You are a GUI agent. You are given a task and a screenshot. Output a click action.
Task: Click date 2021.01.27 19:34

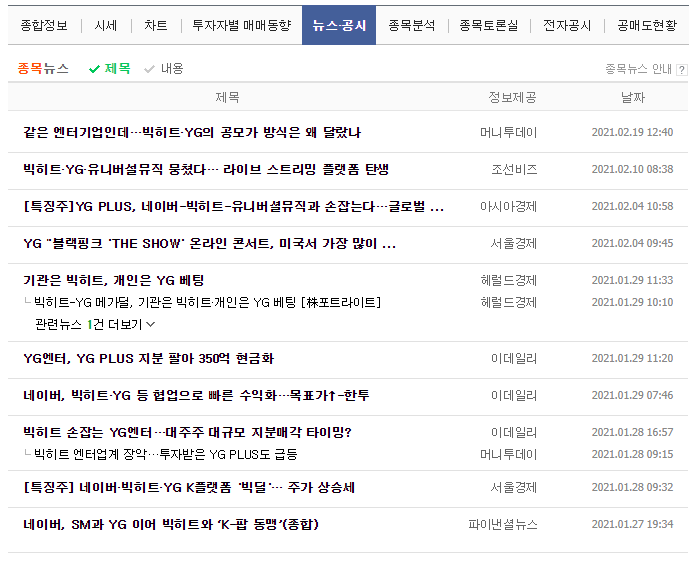pyautogui.click(x=632, y=525)
